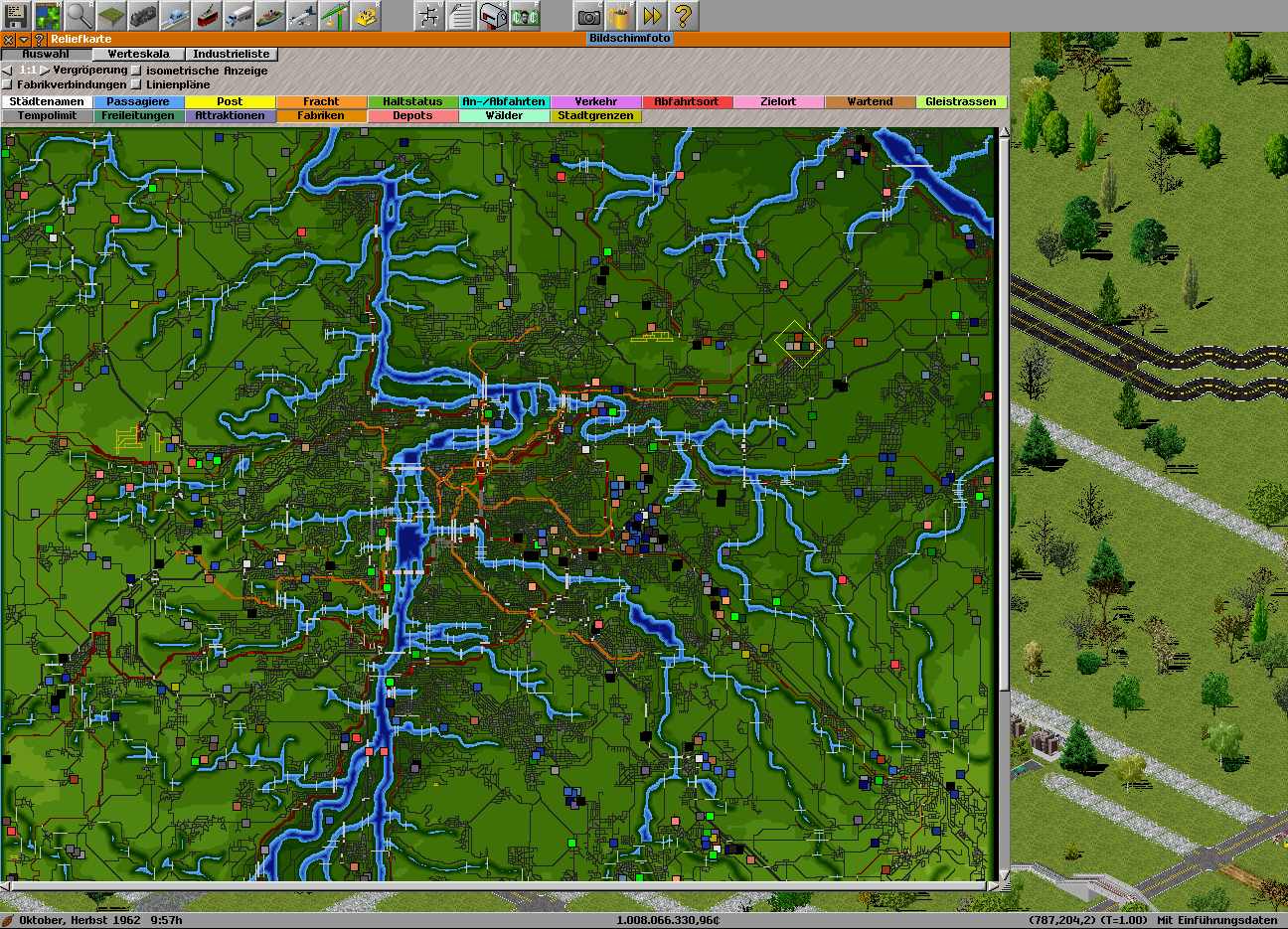1288x929 pixels.
Task: Open the Industrieliste tab
Action: click(x=231, y=55)
